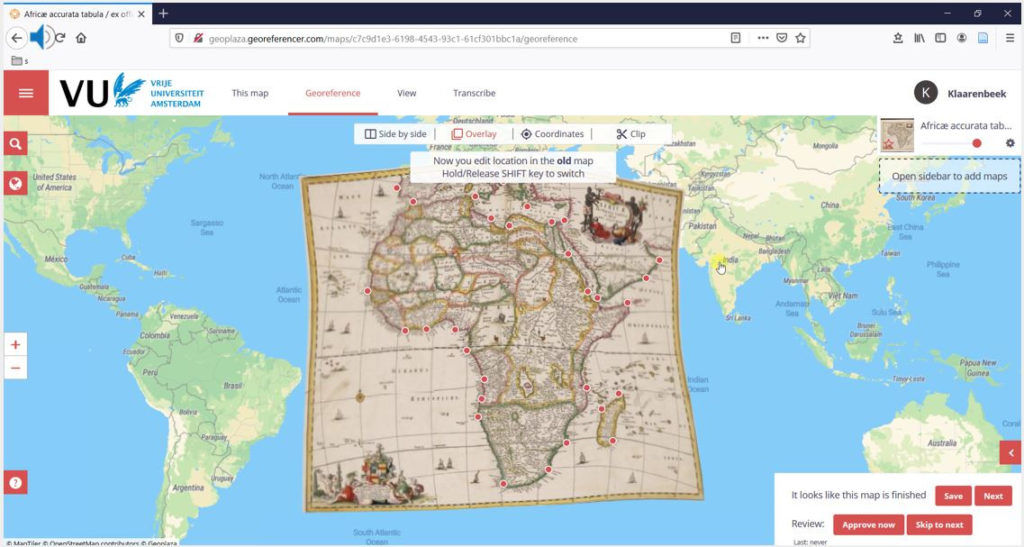This screenshot has width=1024, height=547.
Task: Open the Transcribe tab
Action: coord(474,93)
